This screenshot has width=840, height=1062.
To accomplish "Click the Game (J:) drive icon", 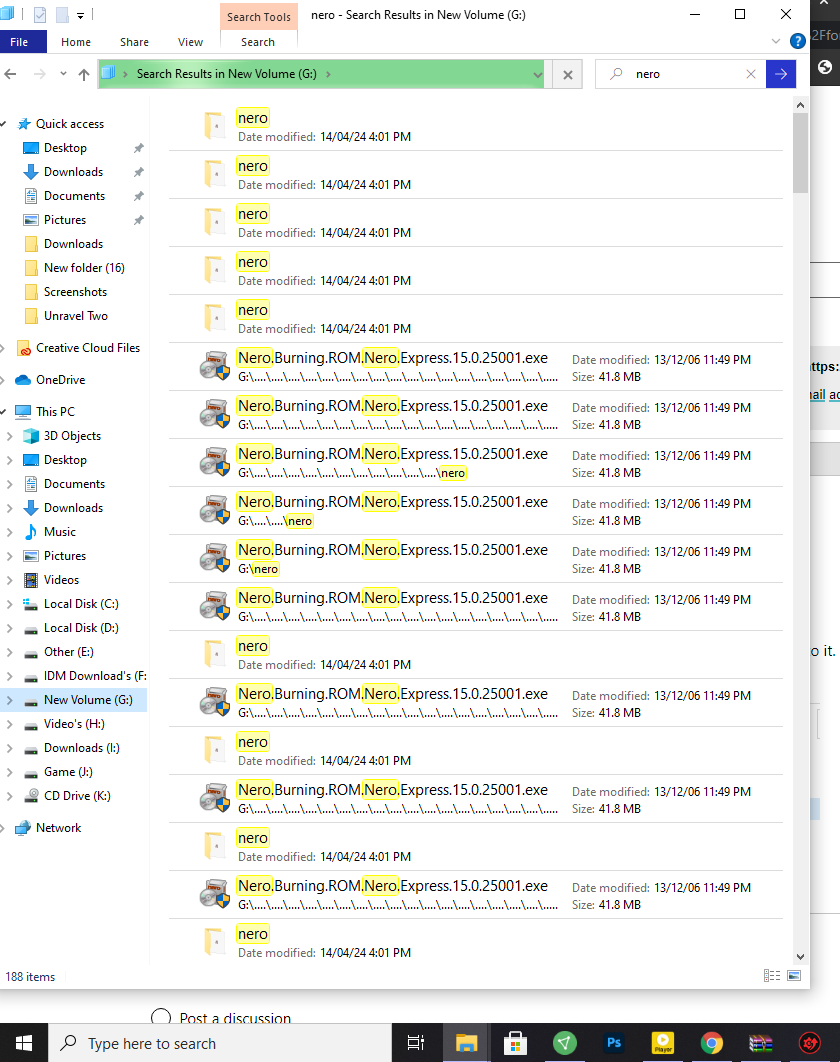I will (x=31, y=773).
